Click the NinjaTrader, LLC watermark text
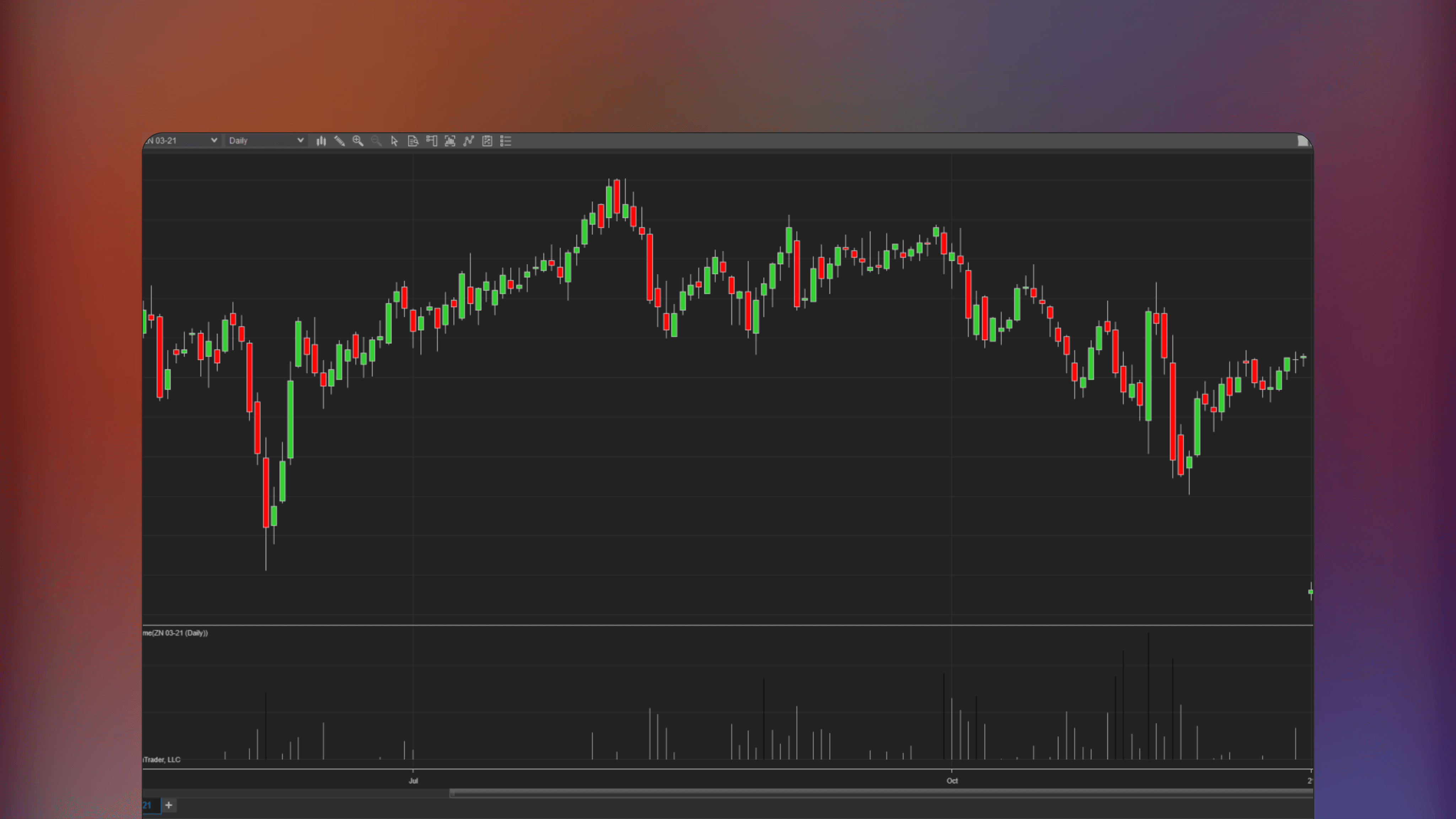 (161, 760)
